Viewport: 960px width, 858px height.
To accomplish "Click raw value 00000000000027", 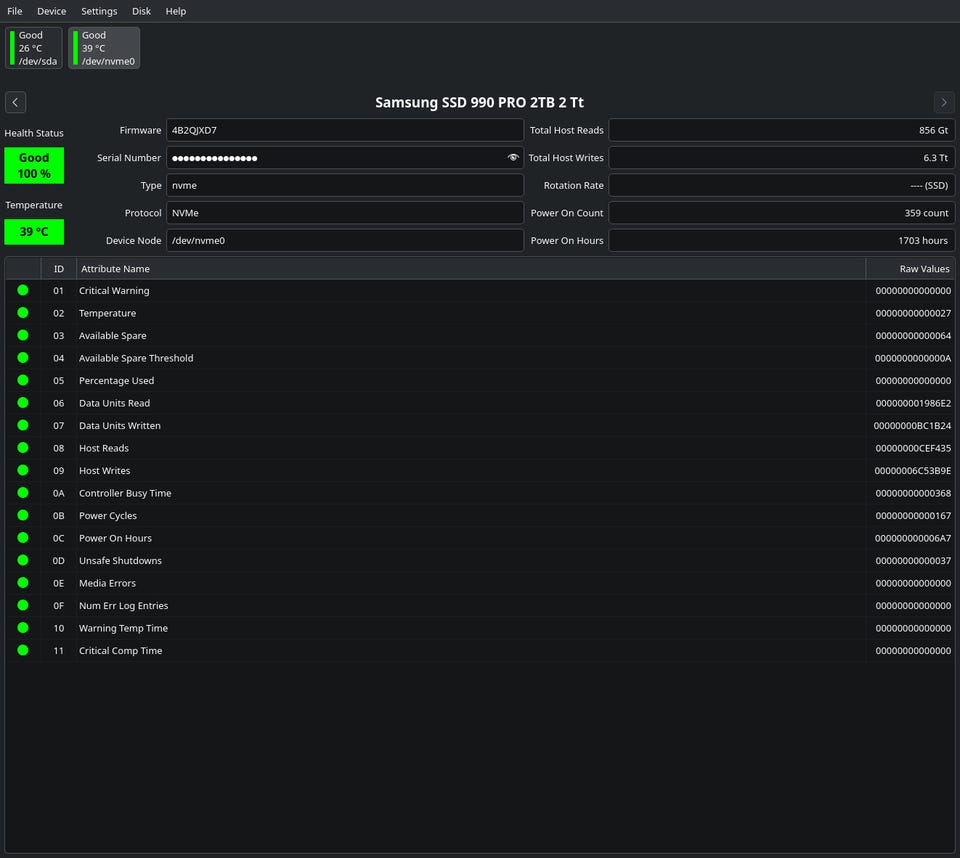I will tap(913, 313).
